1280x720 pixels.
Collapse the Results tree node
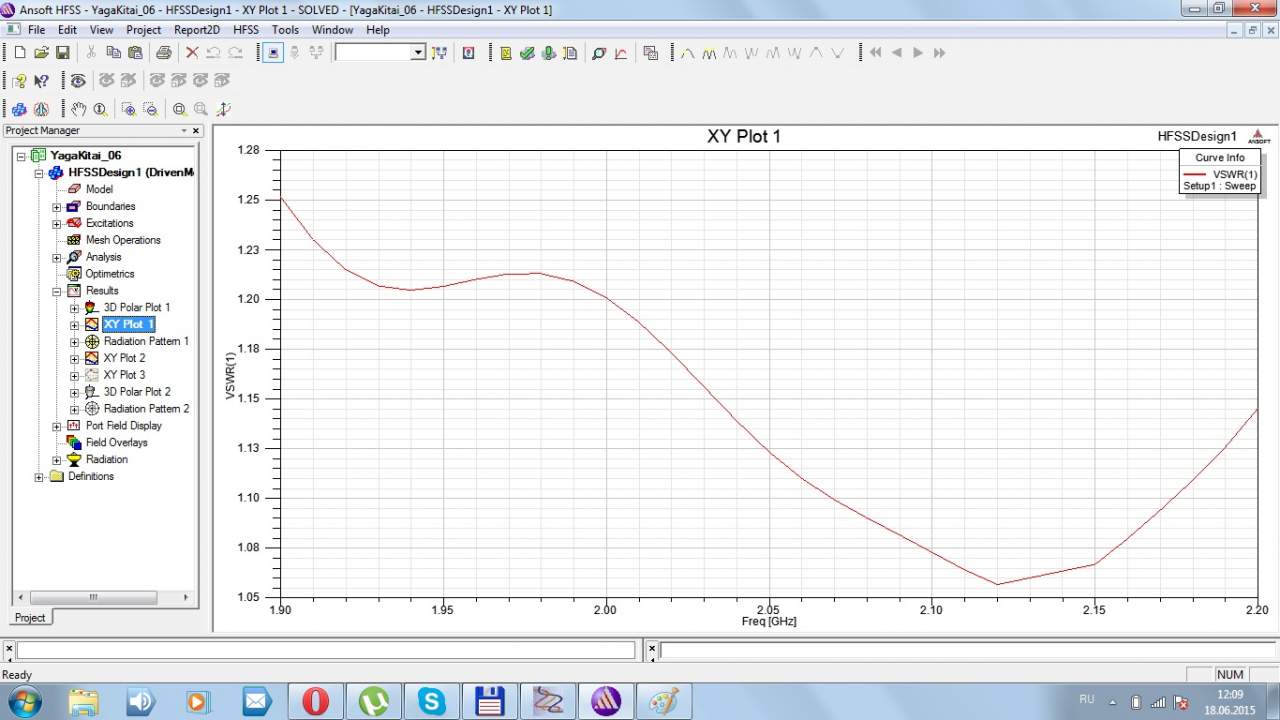click(57, 291)
